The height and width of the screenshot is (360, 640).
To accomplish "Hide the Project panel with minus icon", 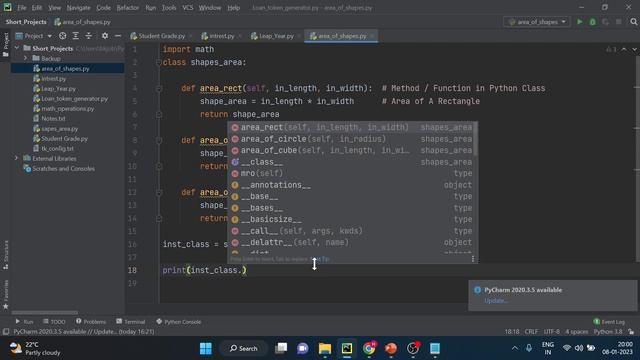I will (118, 36).
